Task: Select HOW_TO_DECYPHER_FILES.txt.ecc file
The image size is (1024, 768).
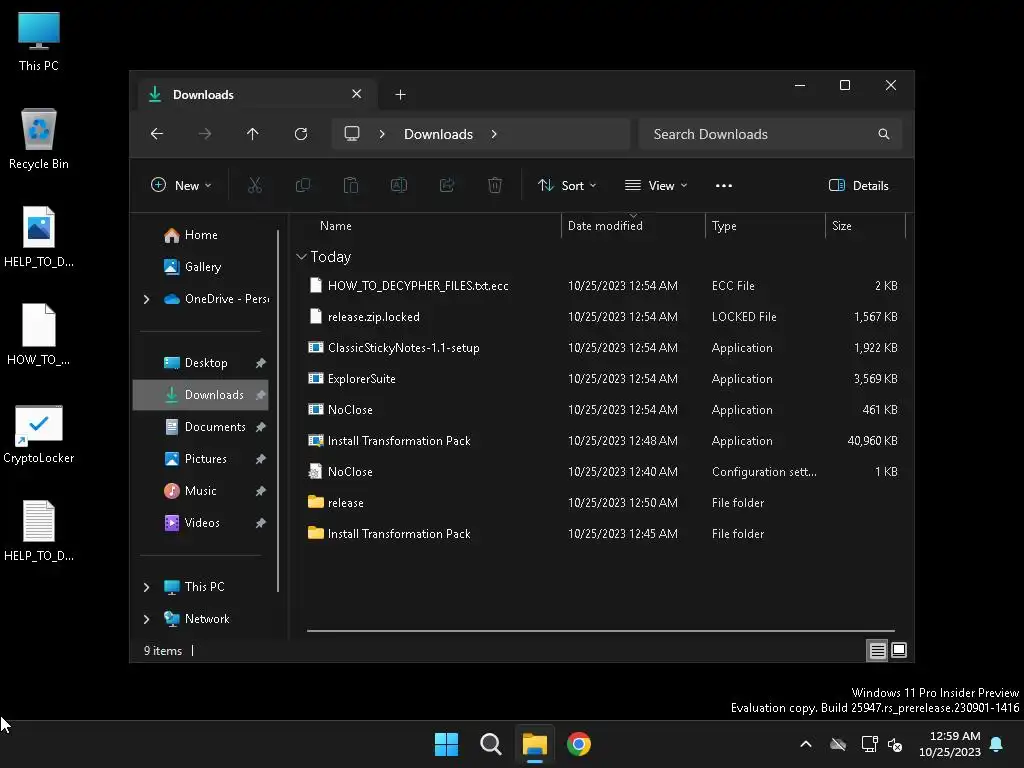Action: tap(601, 286)
